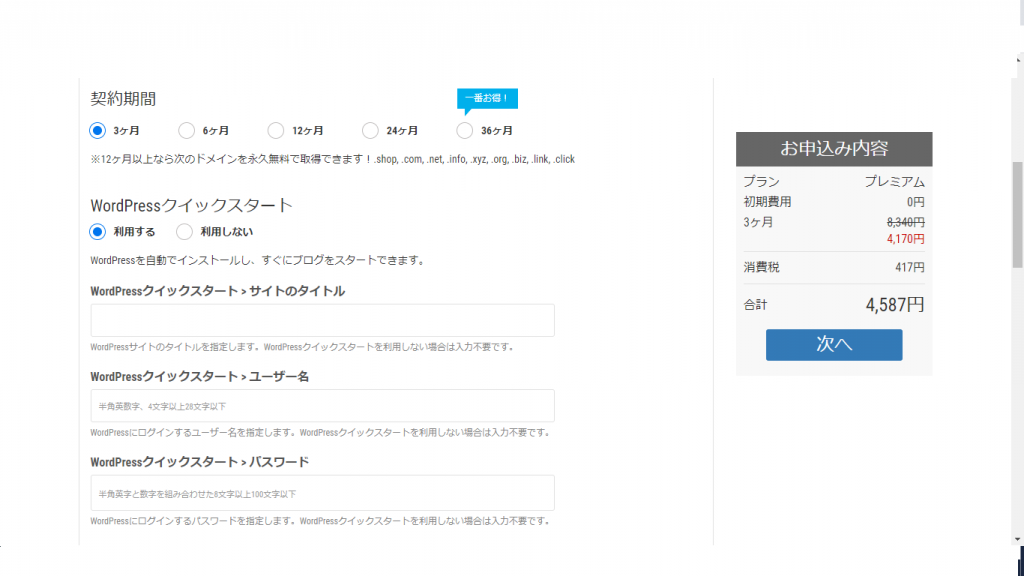Click the 次へ button

(x=834, y=344)
